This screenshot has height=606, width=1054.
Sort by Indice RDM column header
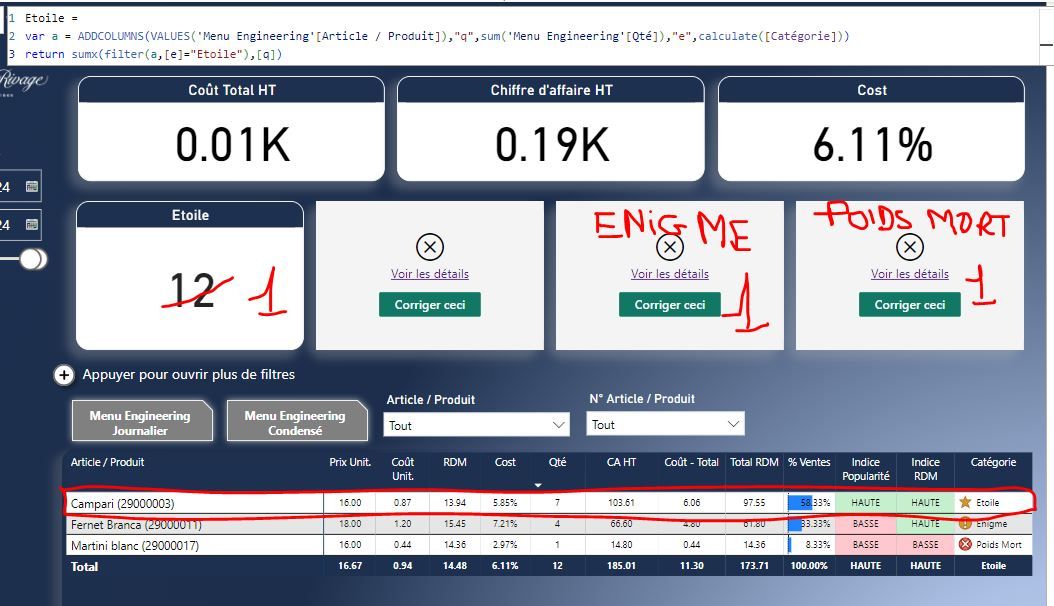pos(926,469)
